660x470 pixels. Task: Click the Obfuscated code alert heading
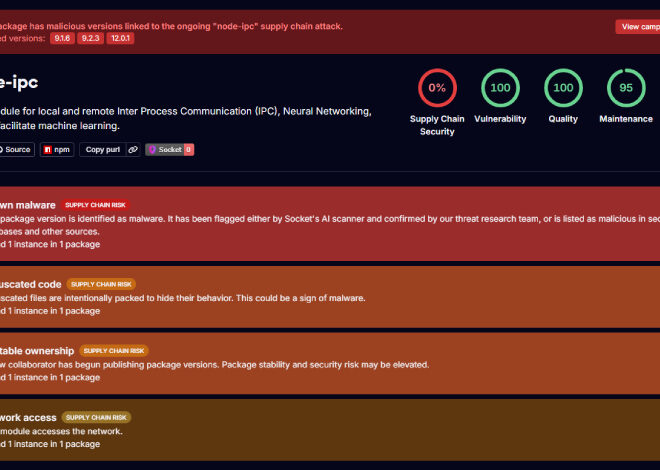pos(31,284)
